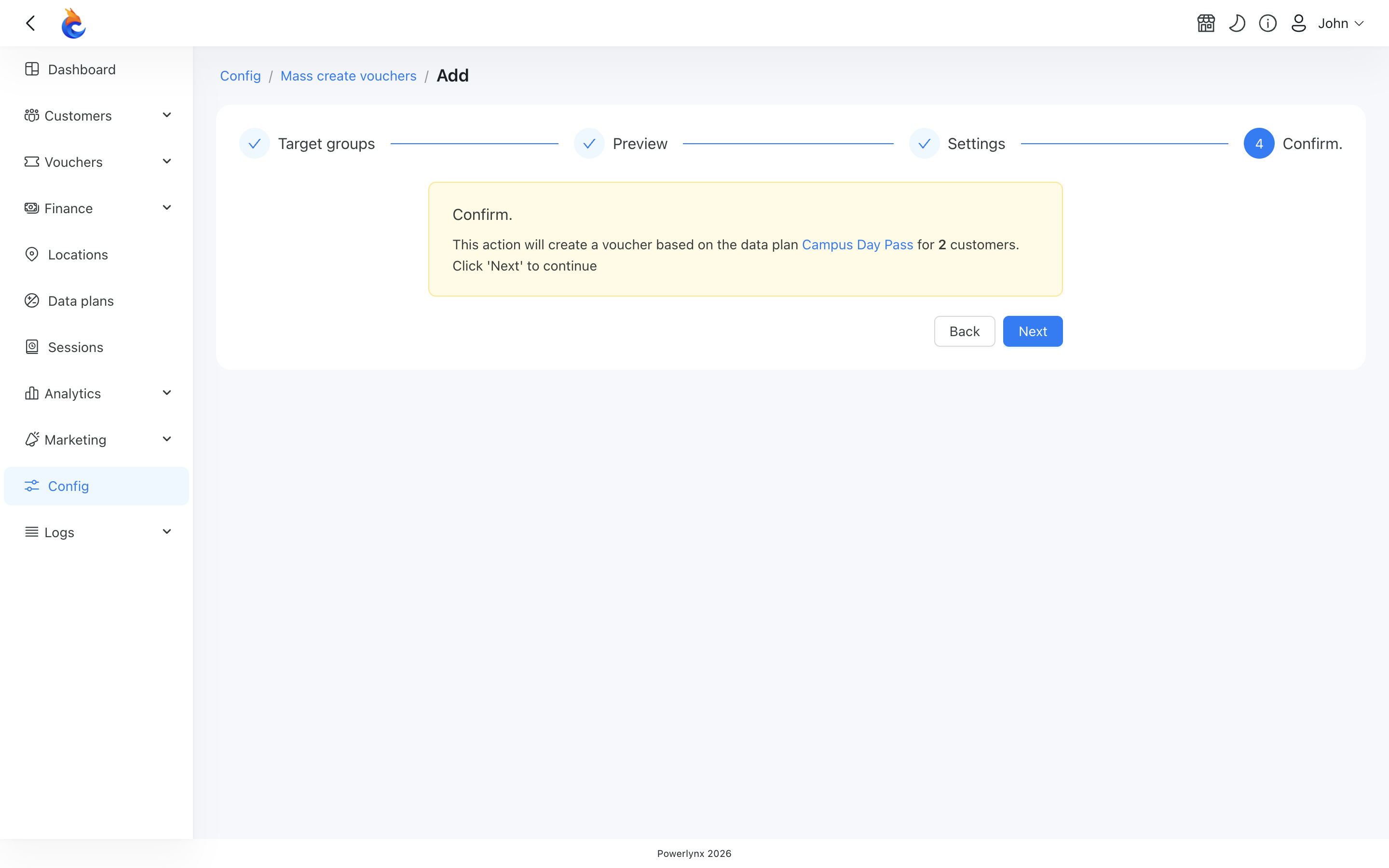Expand the Finance menu chevron
The width and height of the screenshot is (1389, 868).
pyautogui.click(x=167, y=208)
